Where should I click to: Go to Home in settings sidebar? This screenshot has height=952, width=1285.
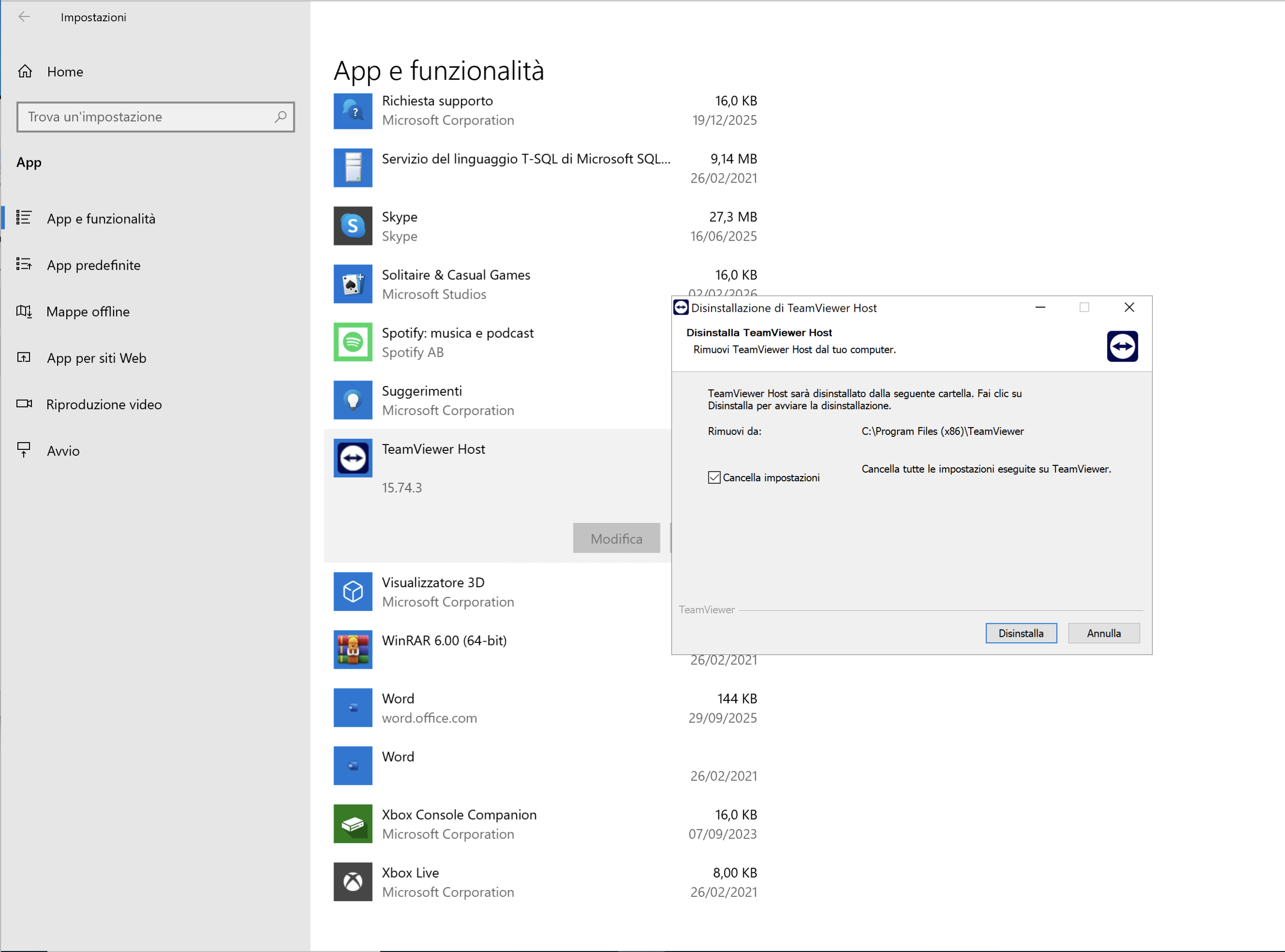click(x=65, y=72)
